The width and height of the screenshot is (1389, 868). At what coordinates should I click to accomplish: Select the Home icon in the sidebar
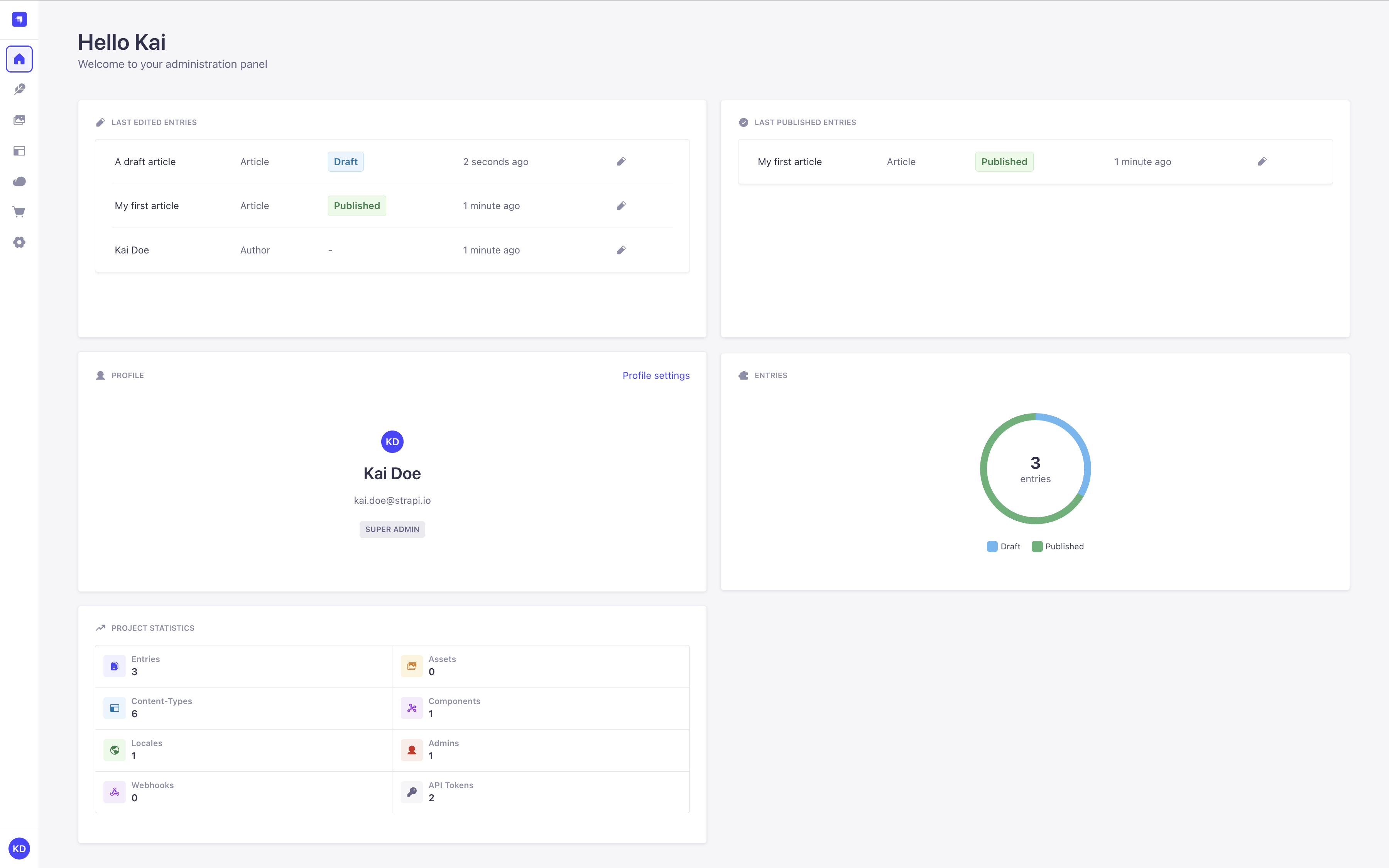(19, 59)
